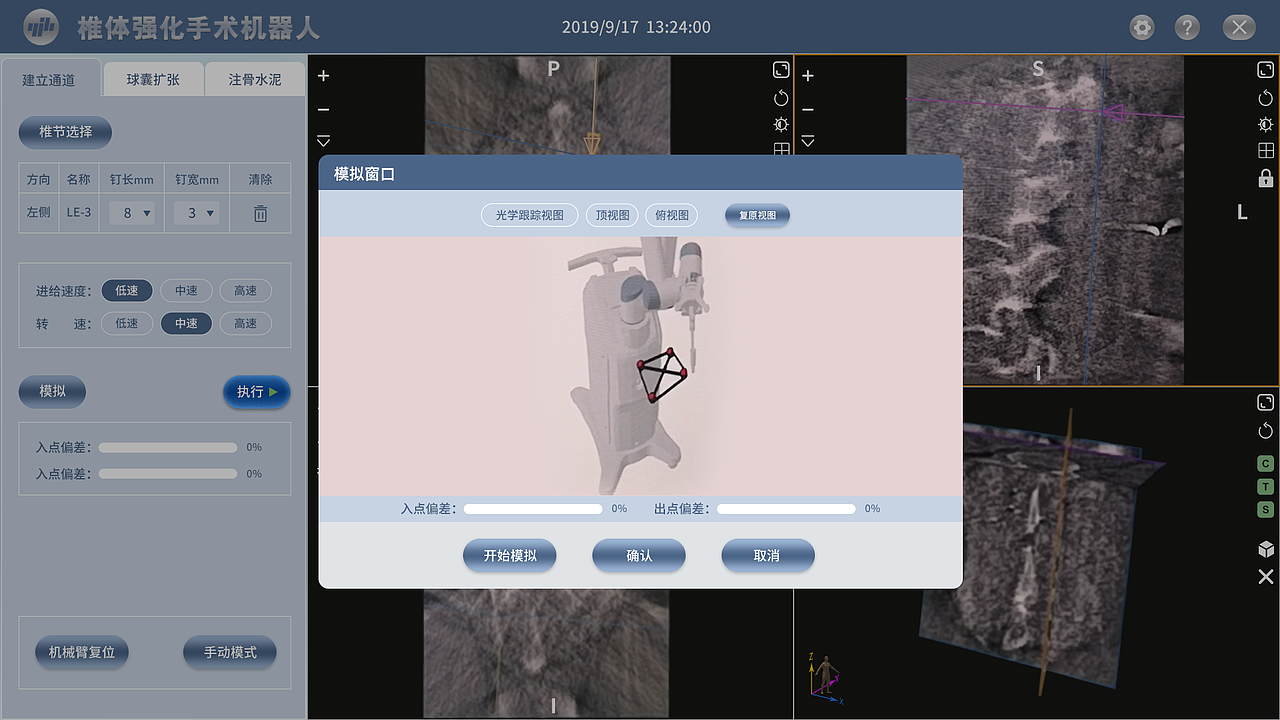Click the 出点偏差 progress bar in the dialog

[786, 509]
